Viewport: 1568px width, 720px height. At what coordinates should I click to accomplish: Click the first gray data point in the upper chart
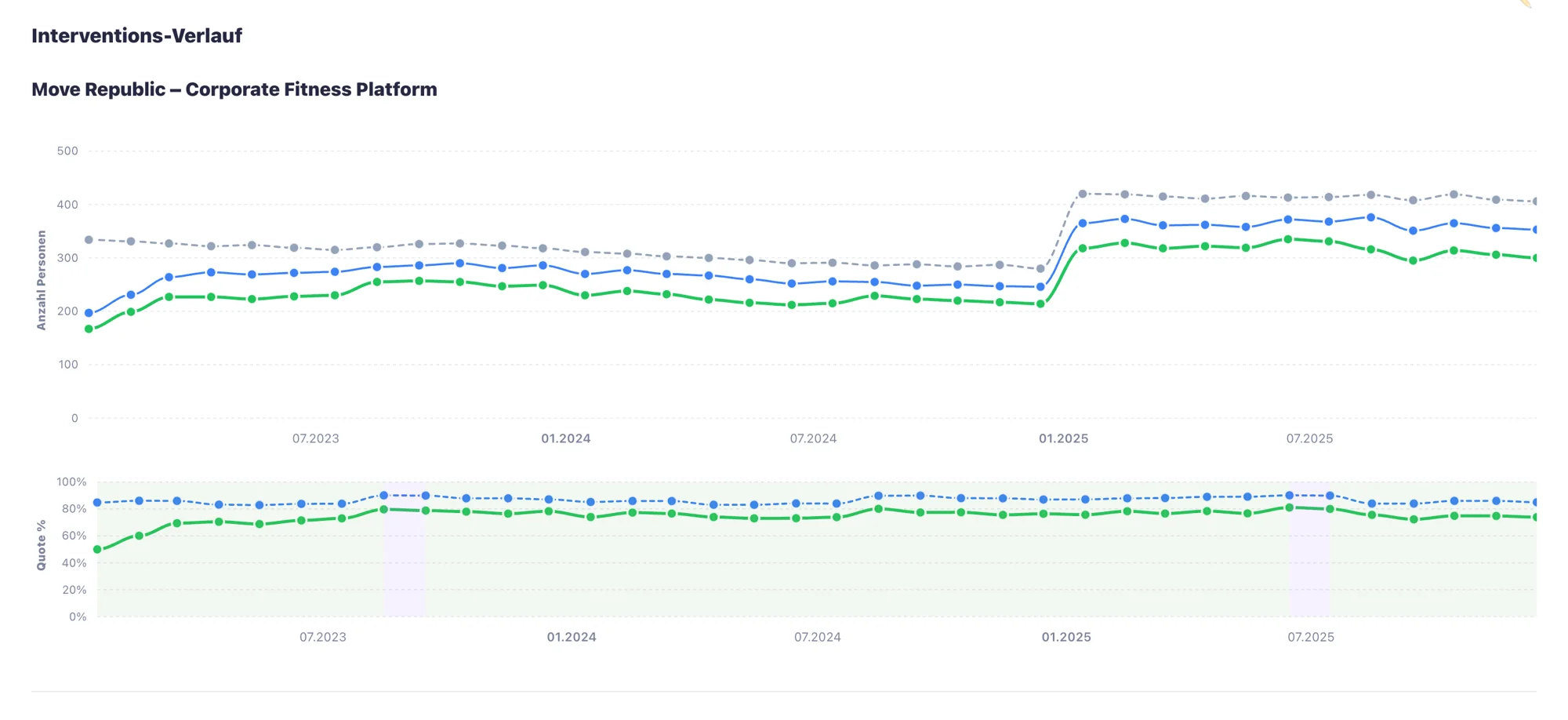click(x=89, y=240)
